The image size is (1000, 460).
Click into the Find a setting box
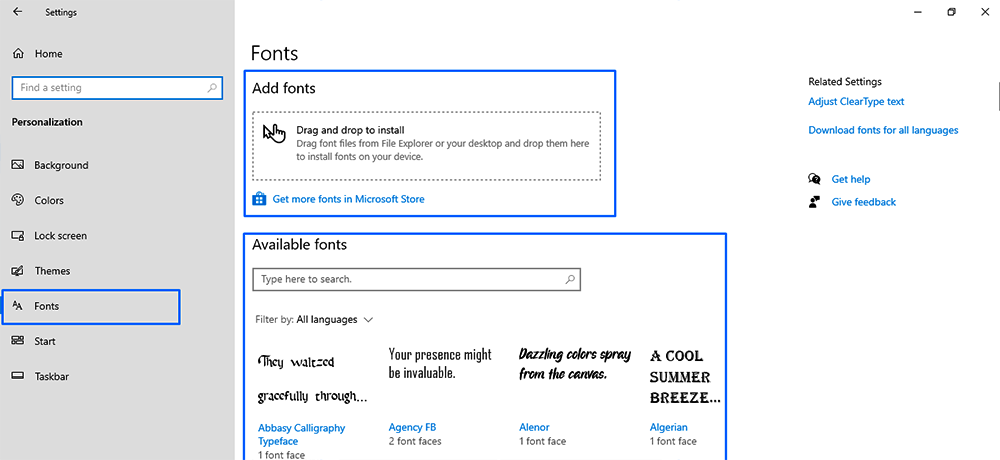[x=117, y=88]
